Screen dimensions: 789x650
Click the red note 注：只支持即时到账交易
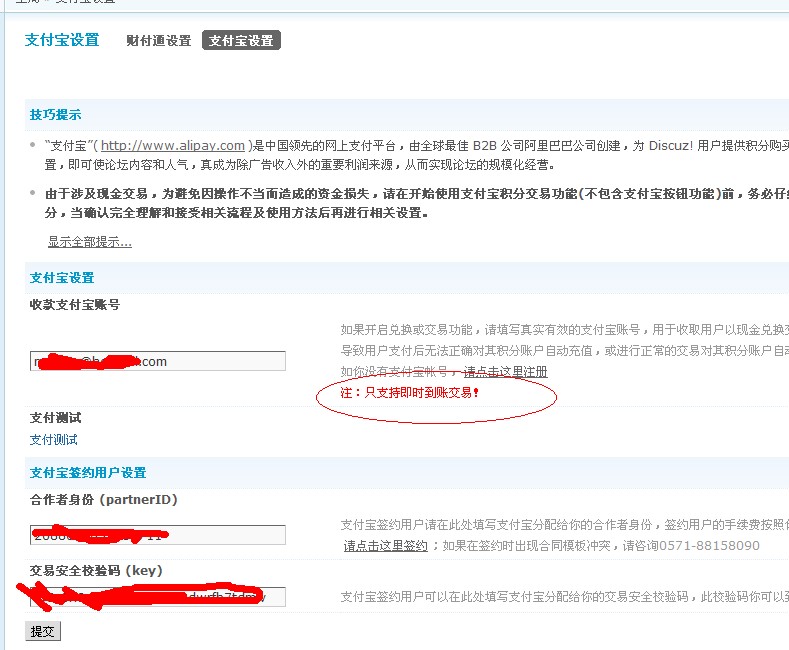410,392
